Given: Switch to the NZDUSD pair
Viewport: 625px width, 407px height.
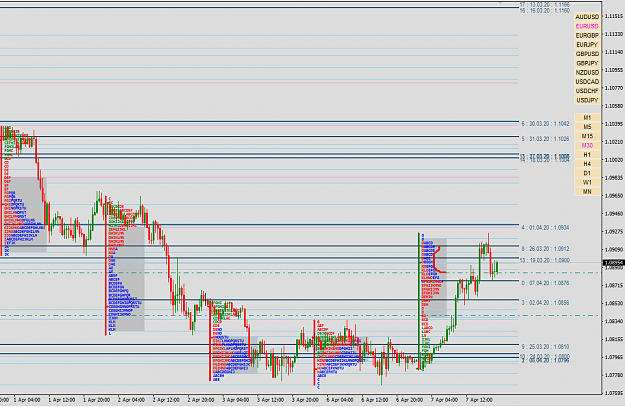Looking at the screenshot, I should tap(587, 72).
